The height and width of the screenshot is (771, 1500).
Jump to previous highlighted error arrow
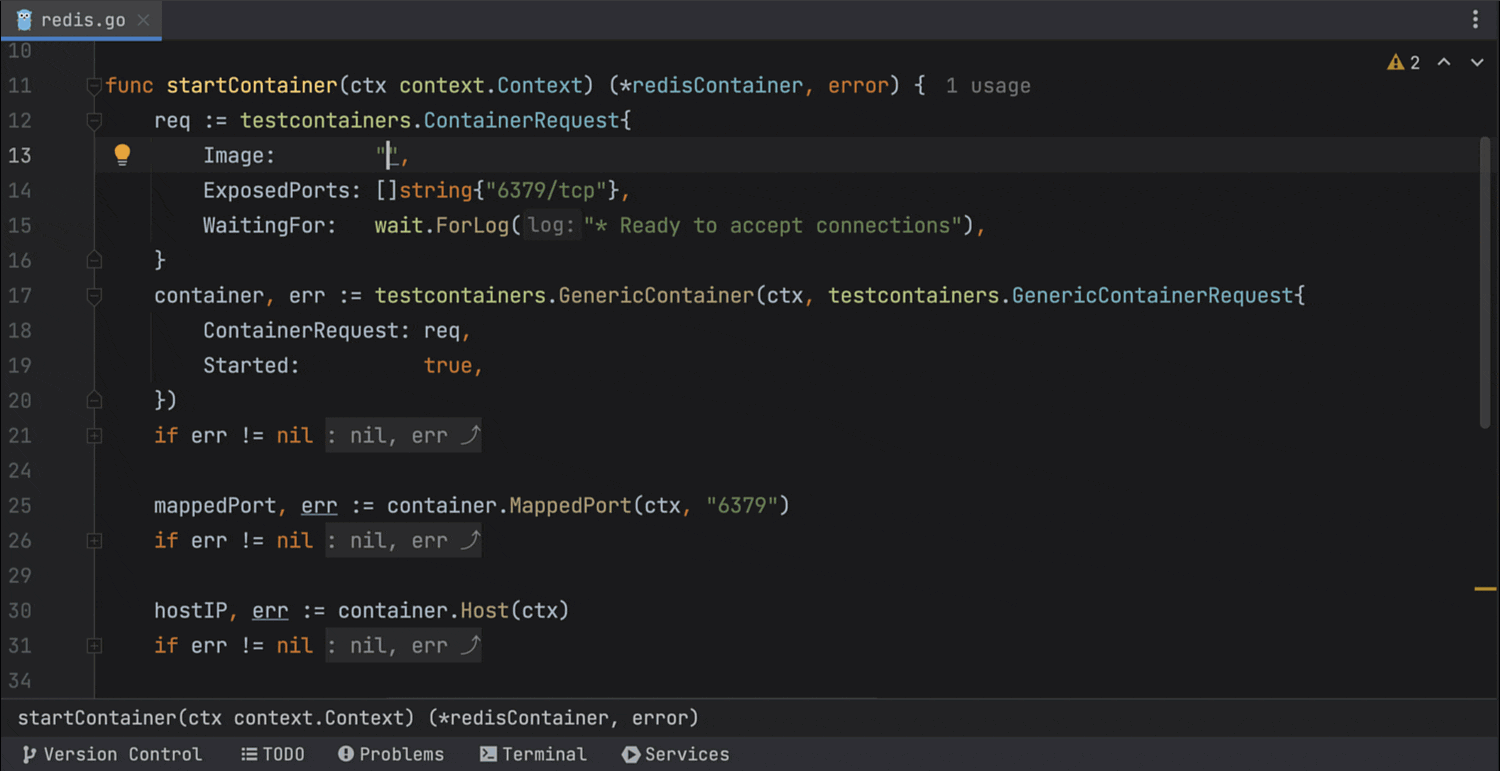[1444, 63]
